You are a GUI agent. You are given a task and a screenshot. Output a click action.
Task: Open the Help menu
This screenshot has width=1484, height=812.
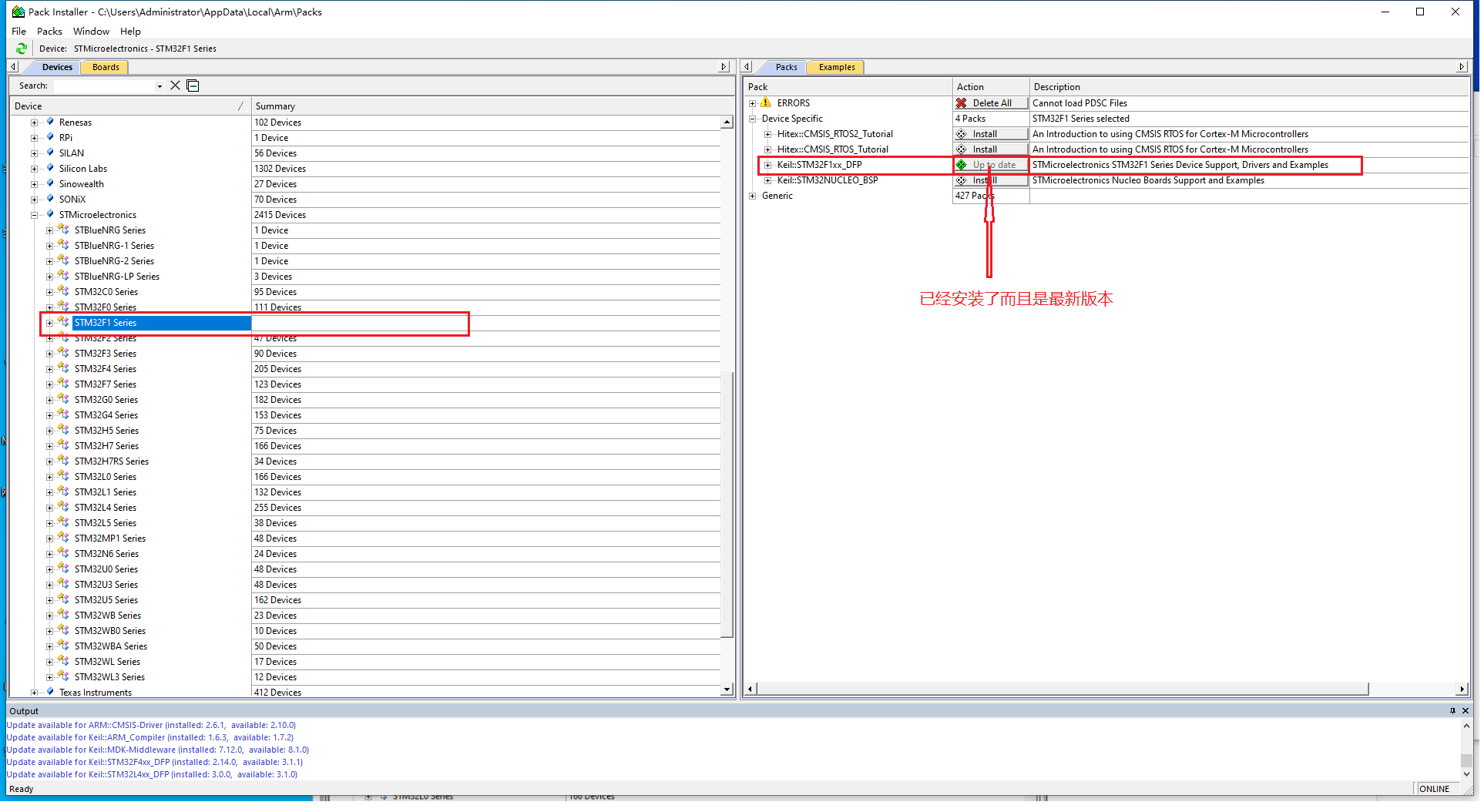click(130, 32)
